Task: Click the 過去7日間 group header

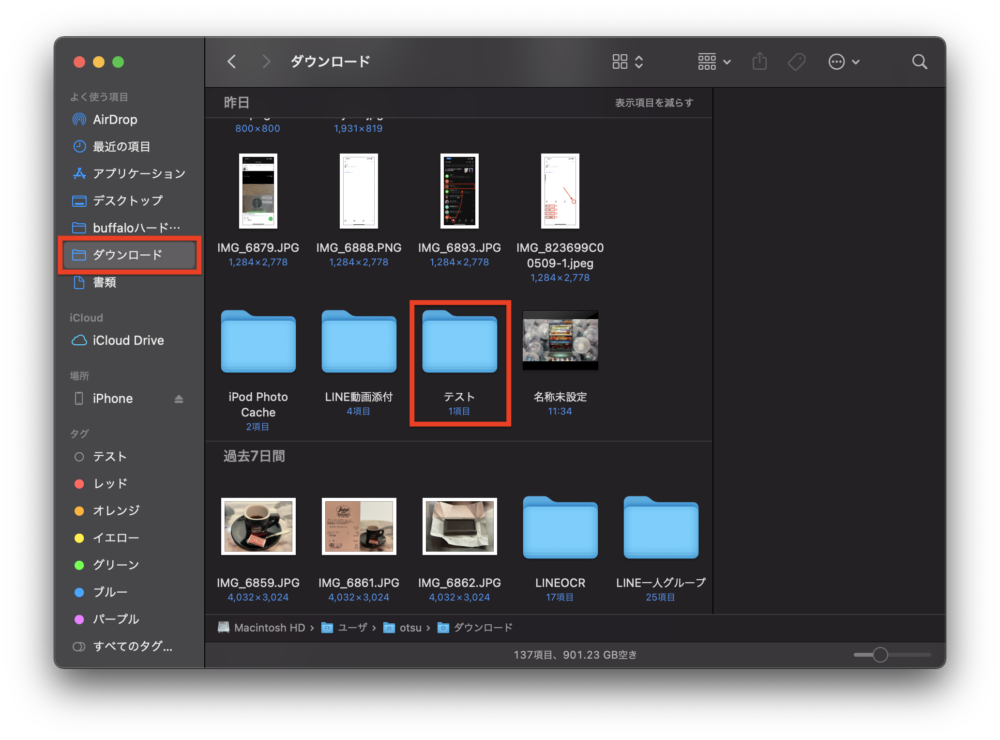Action: point(254,456)
